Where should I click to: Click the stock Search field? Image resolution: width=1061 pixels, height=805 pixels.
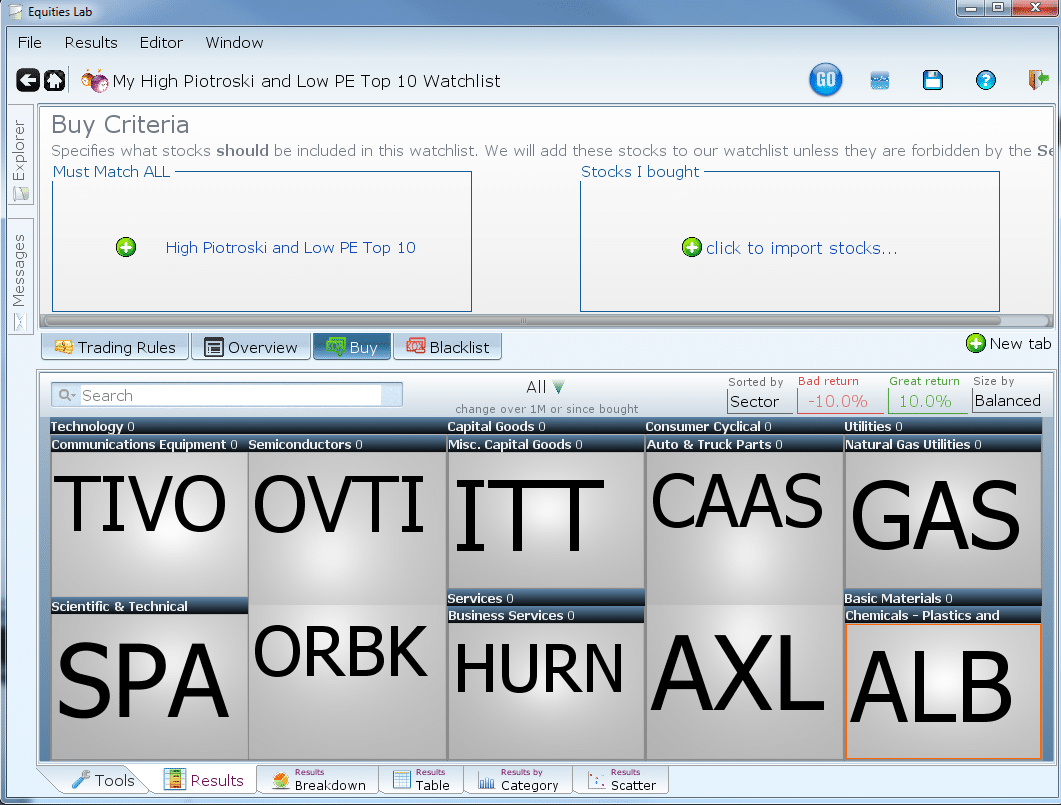coord(230,395)
